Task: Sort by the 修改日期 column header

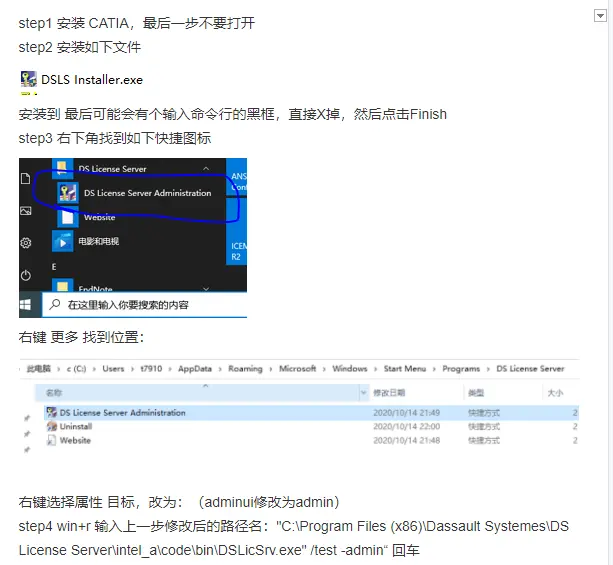Action: coord(389,393)
